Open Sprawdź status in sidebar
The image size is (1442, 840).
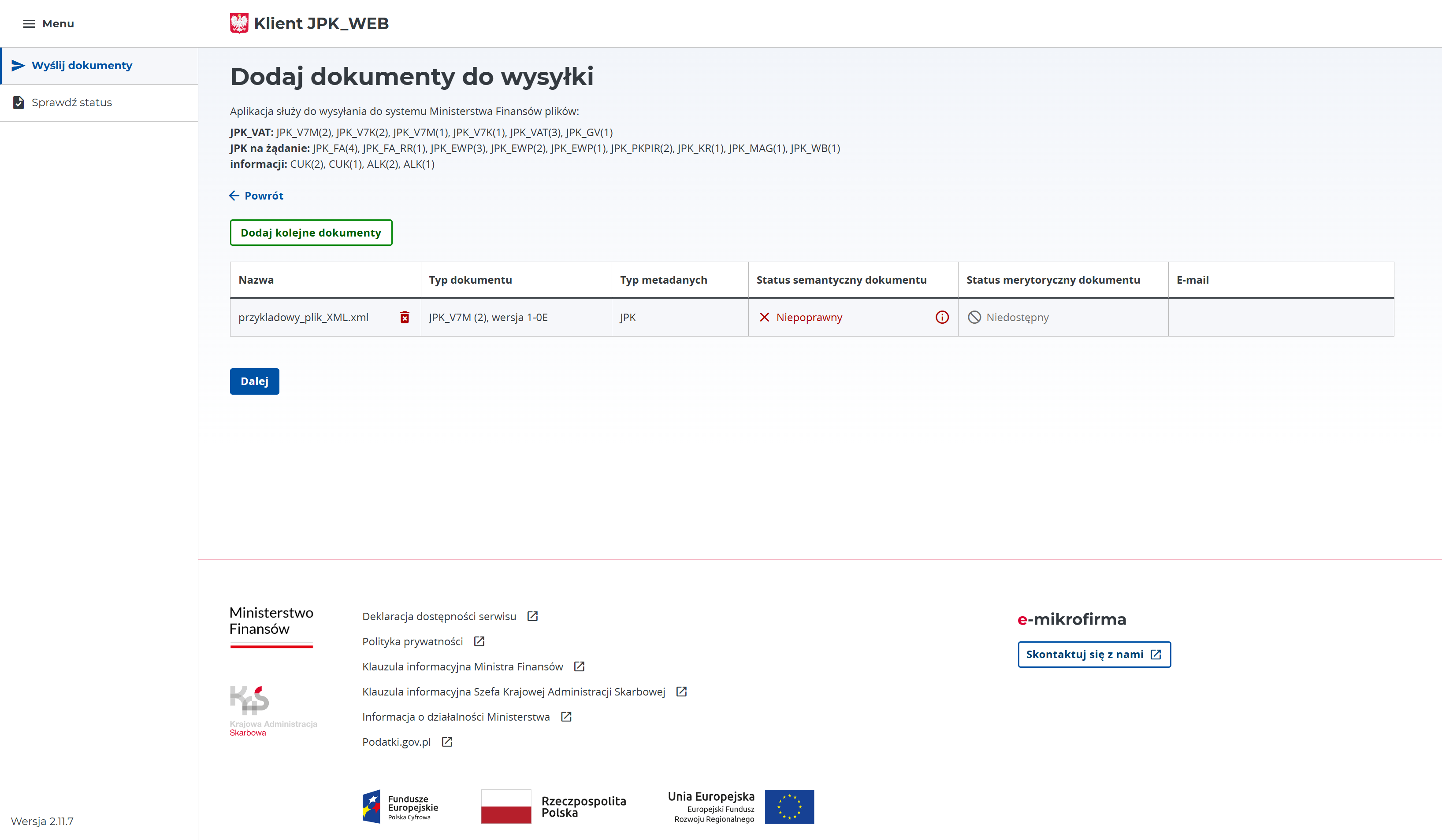tap(99, 103)
